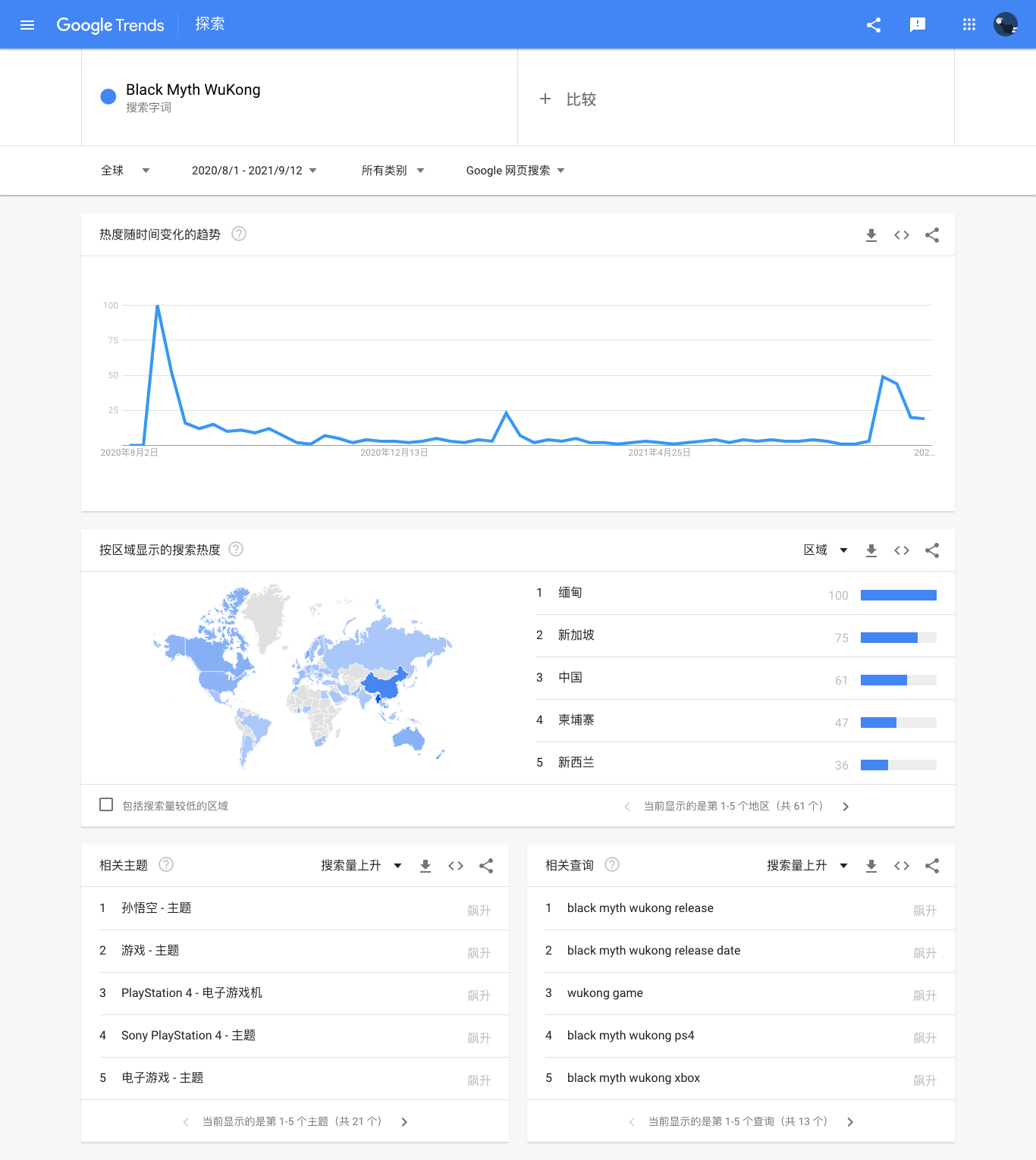Open help for 按区域显示的搜索热度
Screen dimensions: 1036x1160
236,549
